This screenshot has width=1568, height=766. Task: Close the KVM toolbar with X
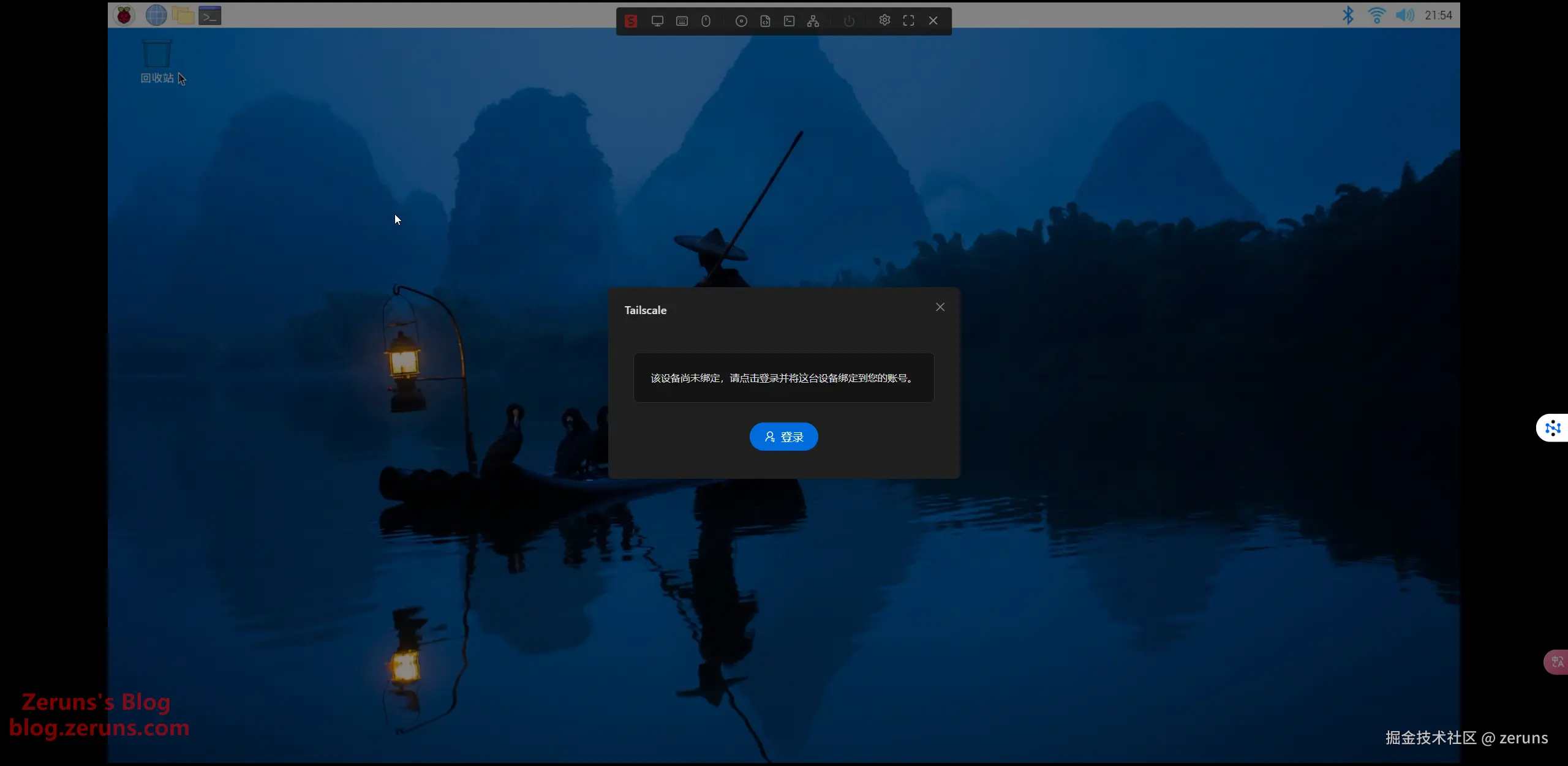933,21
